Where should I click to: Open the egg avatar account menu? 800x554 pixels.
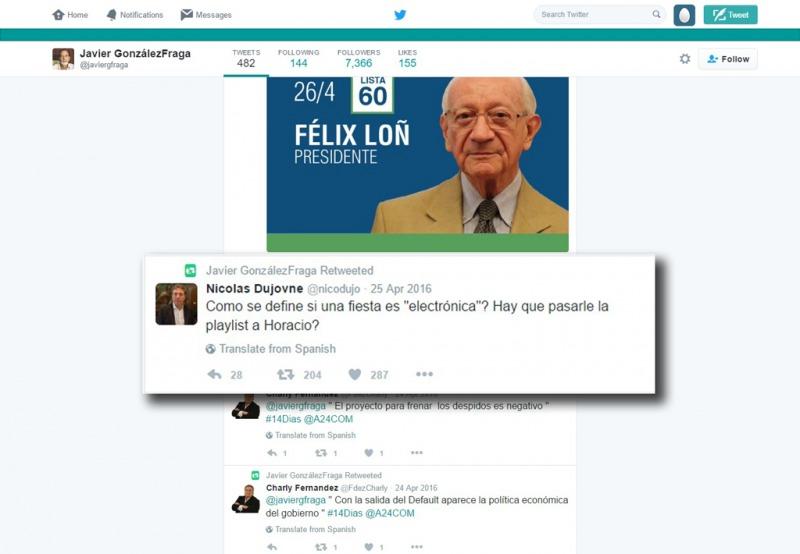(x=684, y=15)
